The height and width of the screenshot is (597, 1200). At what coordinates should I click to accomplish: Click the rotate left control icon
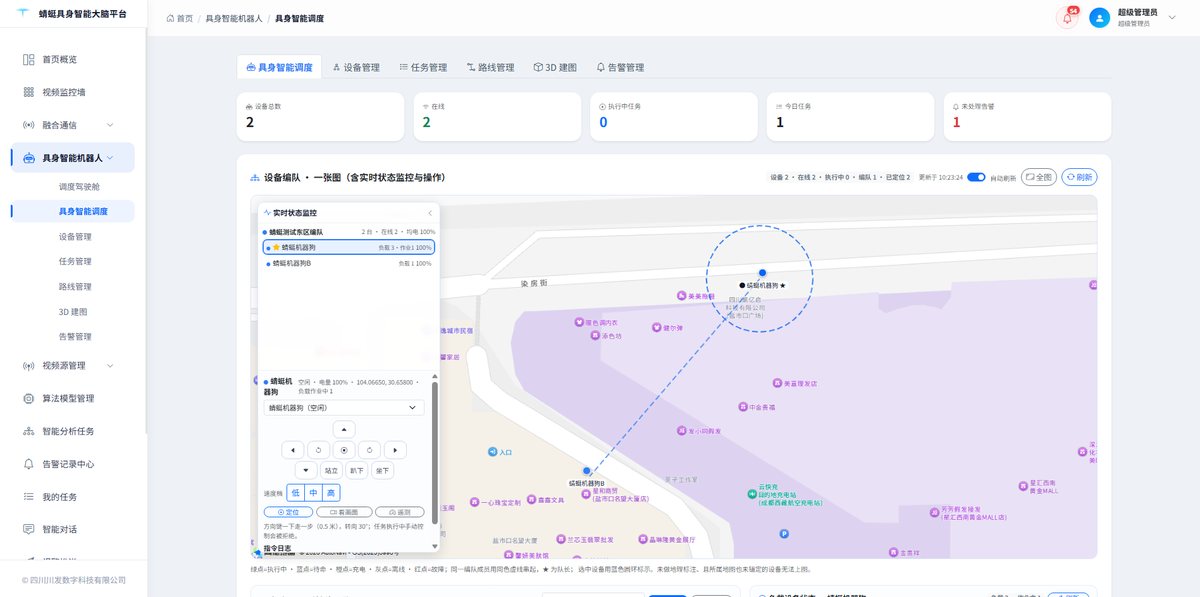point(318,450)
